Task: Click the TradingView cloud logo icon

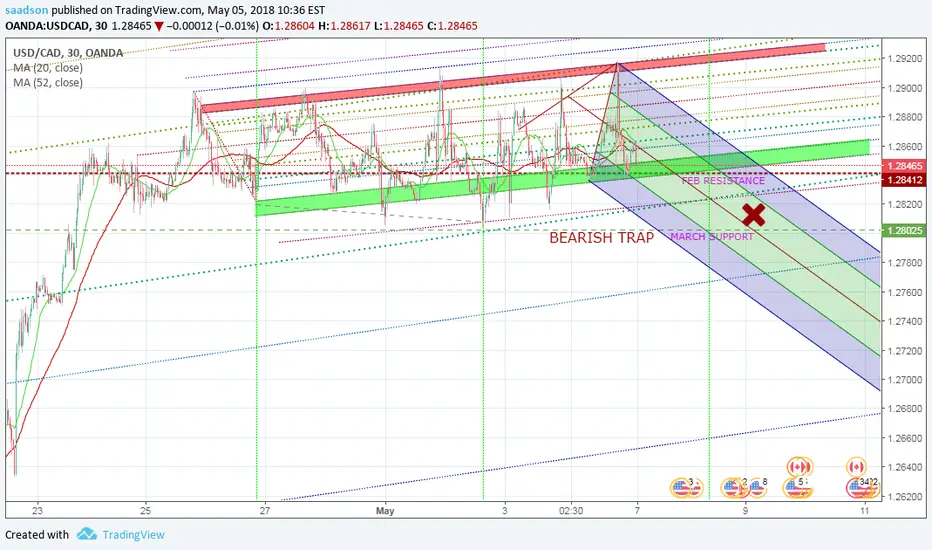Action: tap(87, 534)
